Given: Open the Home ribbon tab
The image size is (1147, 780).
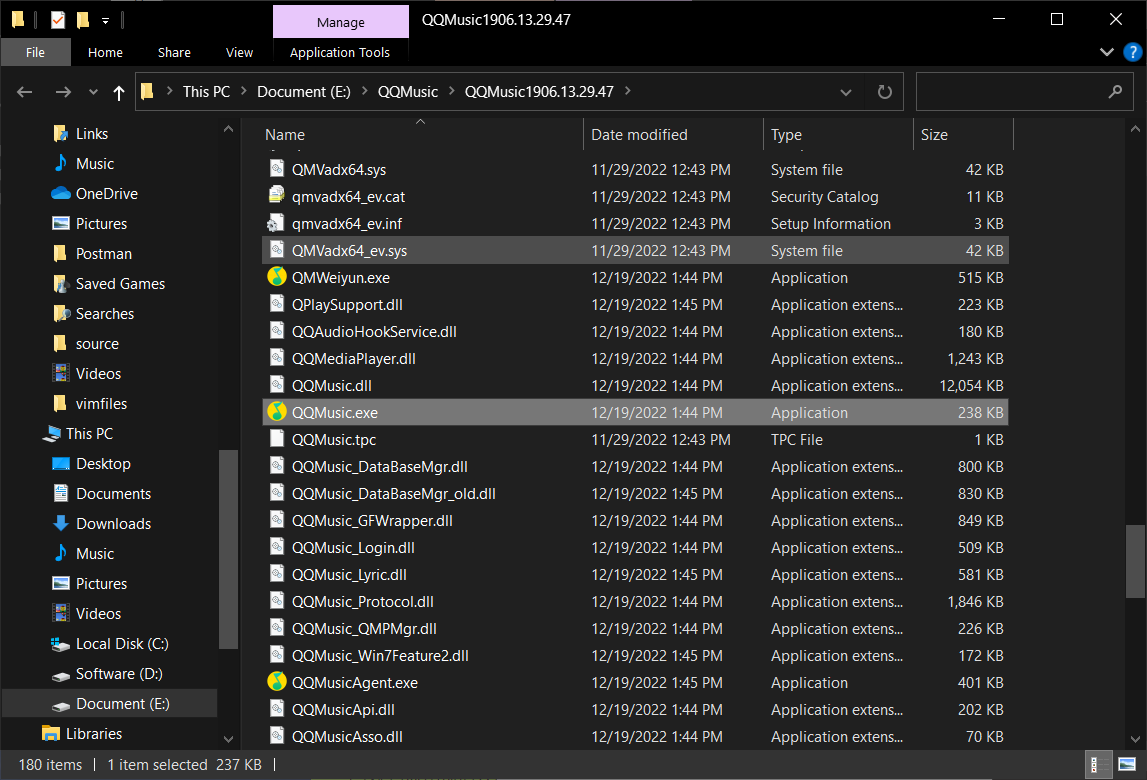Looking at the screenshot, I should (105, 52).
